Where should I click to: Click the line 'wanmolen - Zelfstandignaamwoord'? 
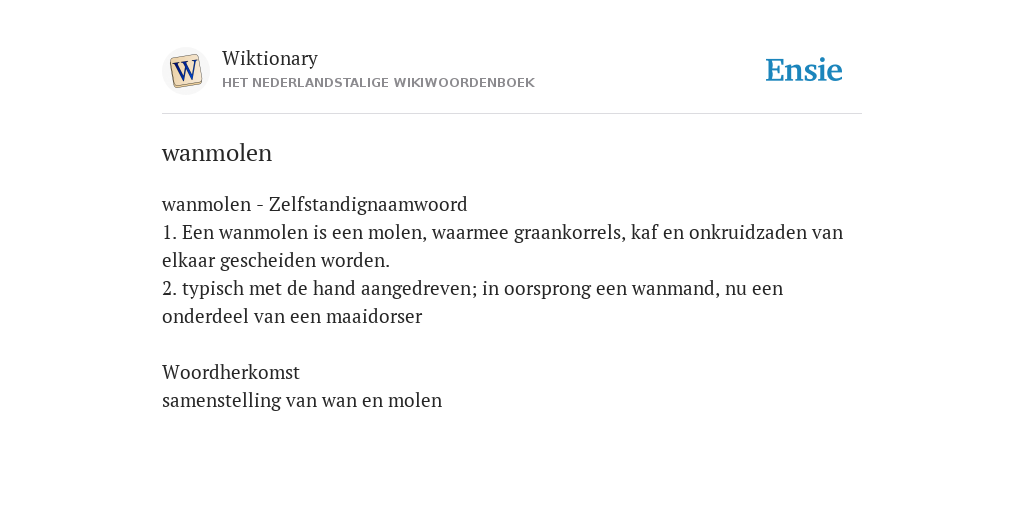click(x=315, y=204)
